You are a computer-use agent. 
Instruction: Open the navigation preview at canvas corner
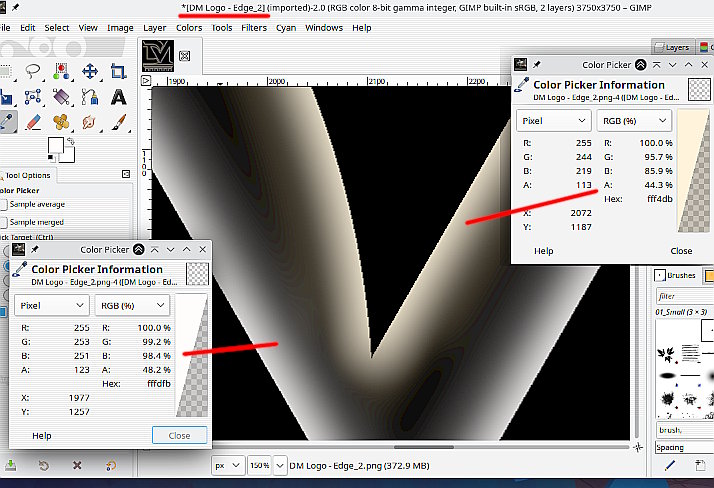tap(638, 447)
